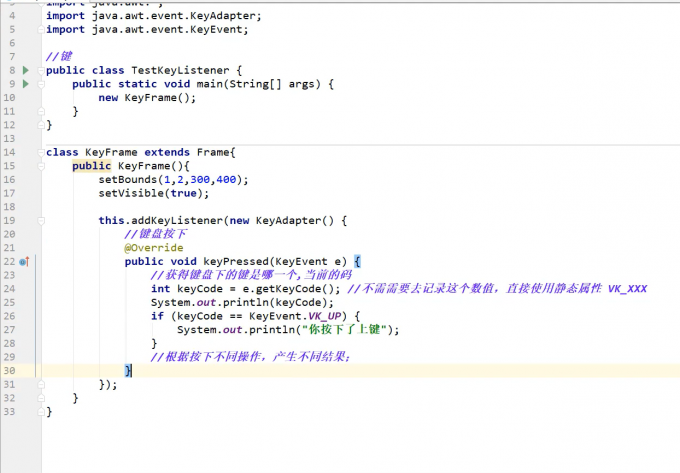The height and width of the screenshot is (473, 680).
Task: Click the fold end marker on line 11
Action: click(40, 111)
